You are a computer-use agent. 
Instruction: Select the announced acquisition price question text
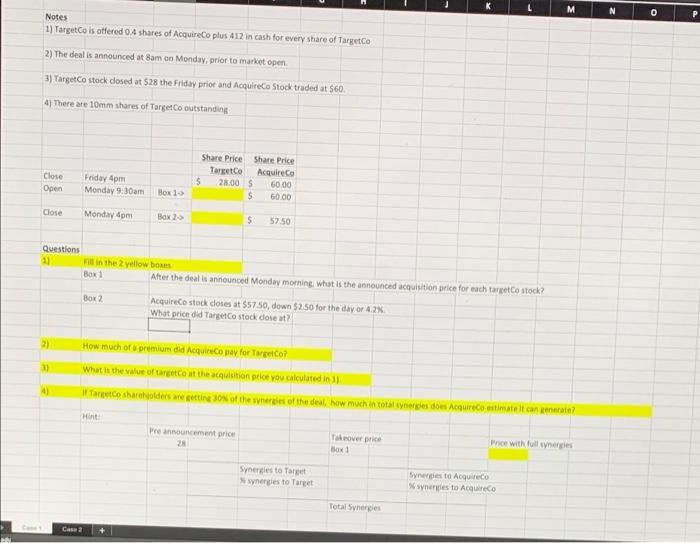pos(347,284)
